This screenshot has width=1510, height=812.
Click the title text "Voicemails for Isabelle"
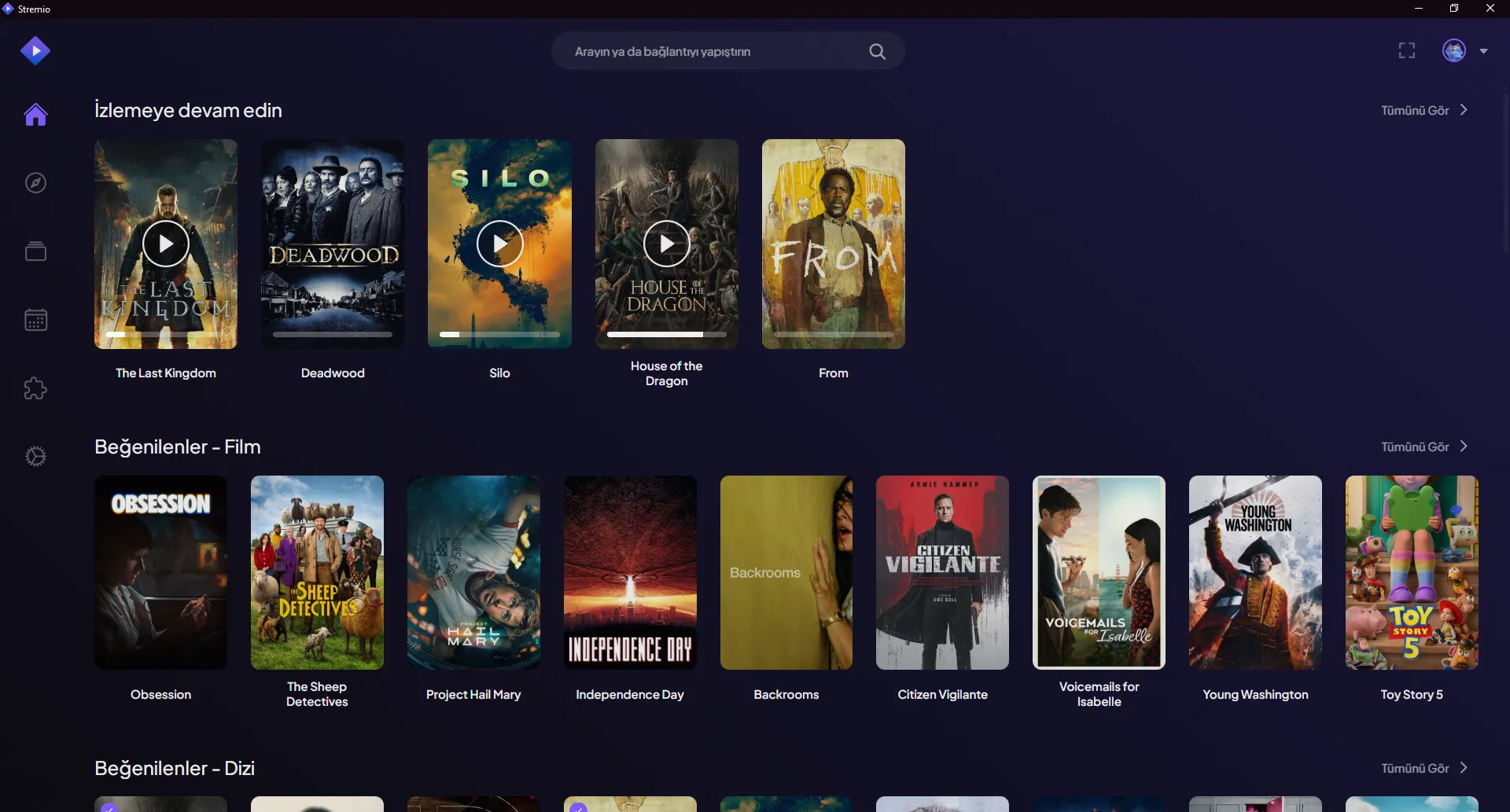pyautogui.click(x=1099, y=695)
